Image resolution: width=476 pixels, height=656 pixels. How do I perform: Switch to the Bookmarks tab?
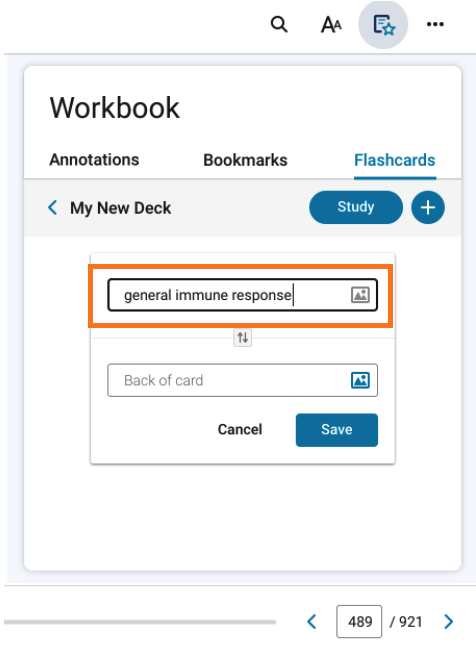click(245, 160)
